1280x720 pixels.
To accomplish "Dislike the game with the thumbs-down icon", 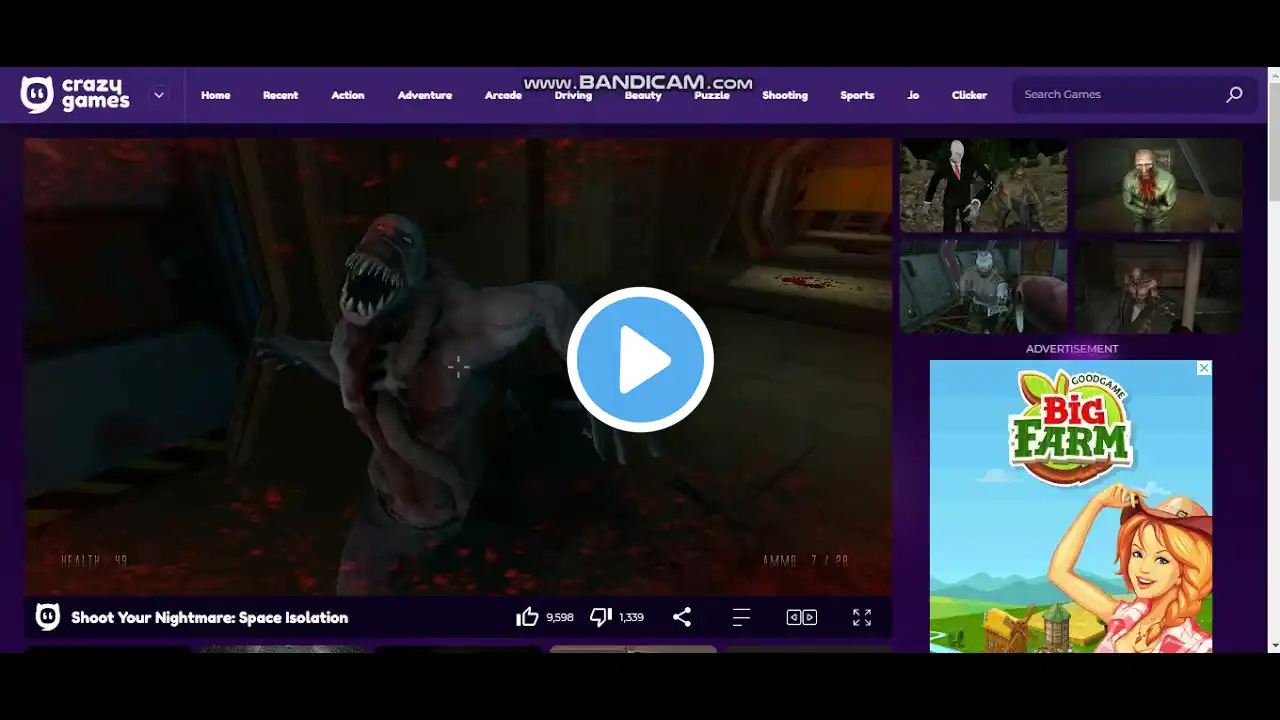I will tap(601, 617).
